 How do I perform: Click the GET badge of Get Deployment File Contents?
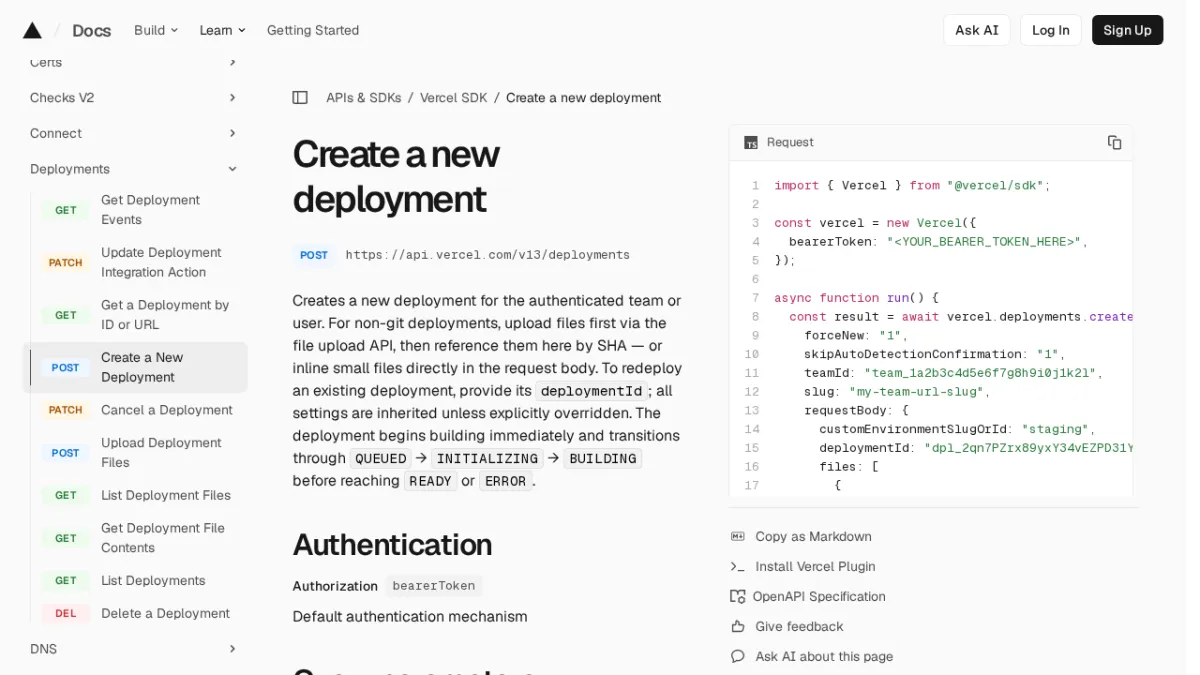click(x=66, y=538)
